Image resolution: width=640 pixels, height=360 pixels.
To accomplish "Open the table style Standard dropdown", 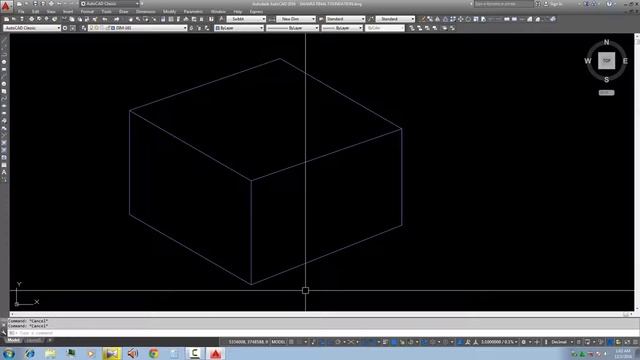I will pos(345,19).
